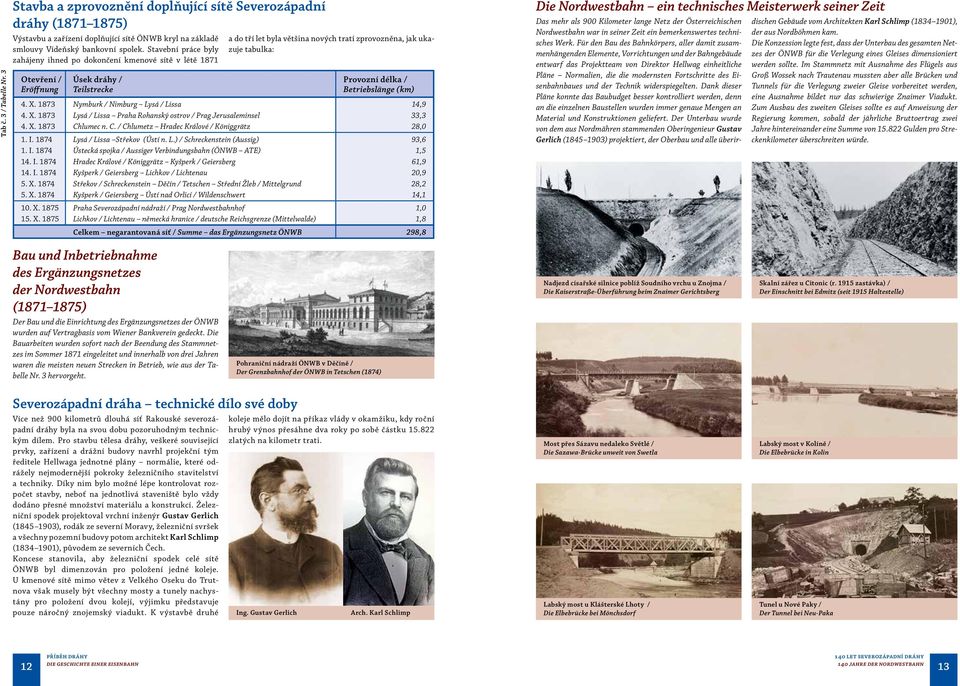
Task: Select table row 'Nymburk / Nimburg – Lysá / Lissa'
Action: pos(223,104)
